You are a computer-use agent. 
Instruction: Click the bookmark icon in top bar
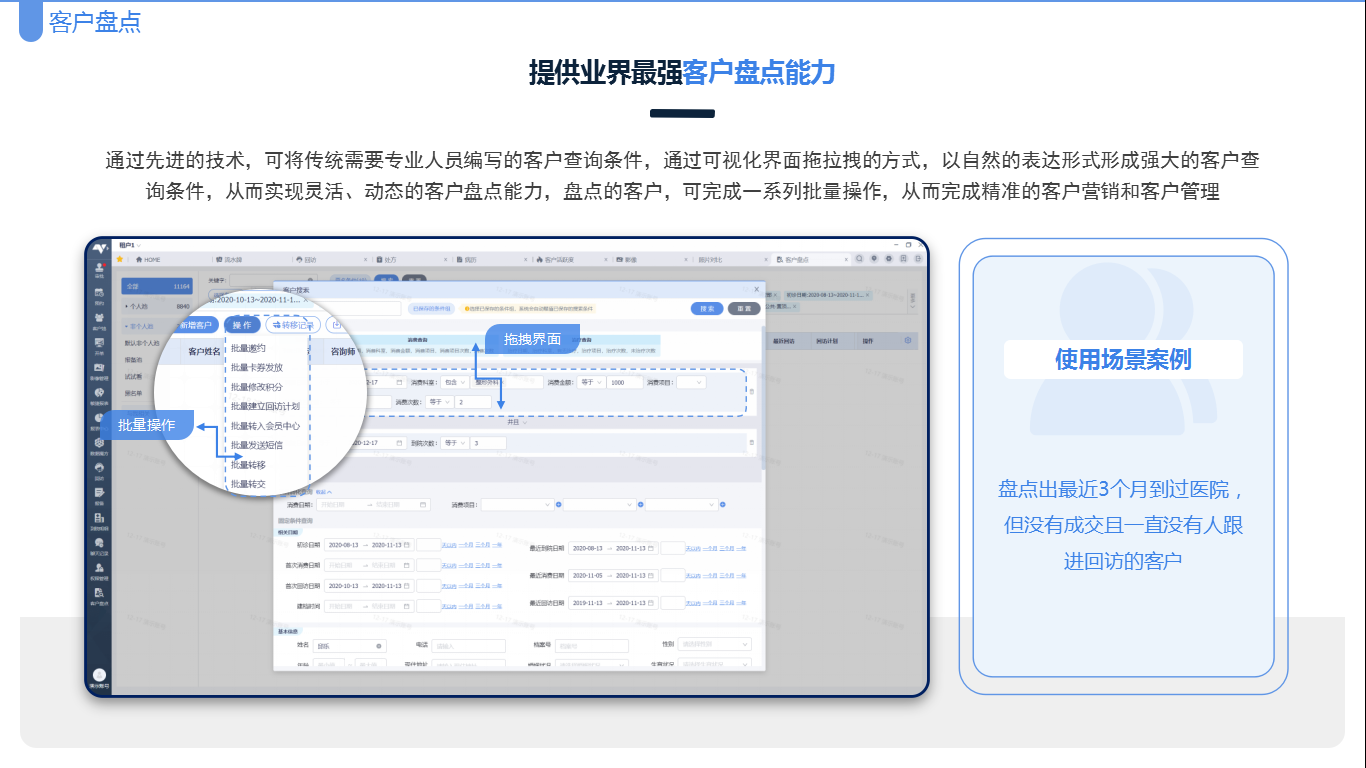tap(903, 259)
